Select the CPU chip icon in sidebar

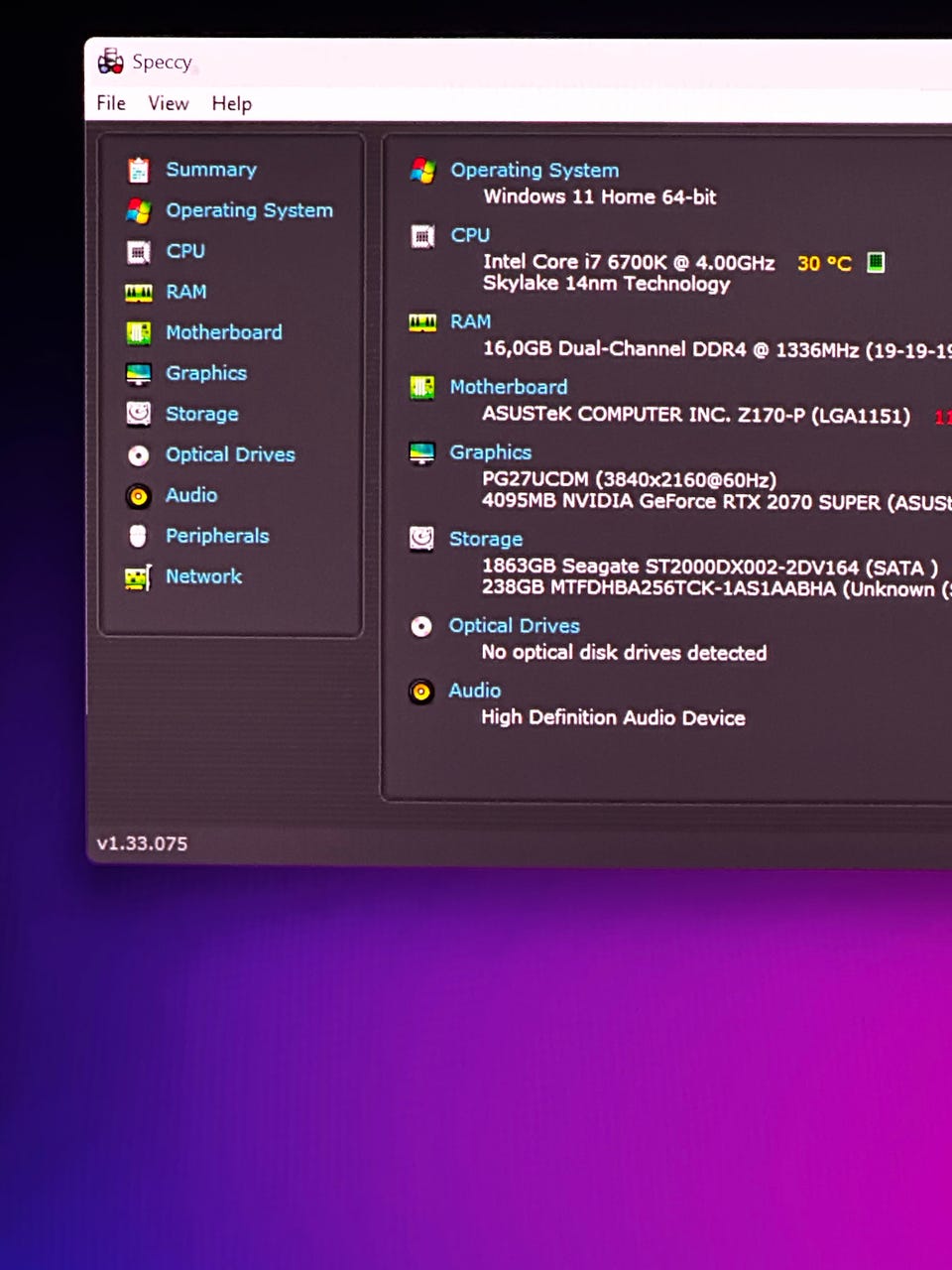(139, 252)
